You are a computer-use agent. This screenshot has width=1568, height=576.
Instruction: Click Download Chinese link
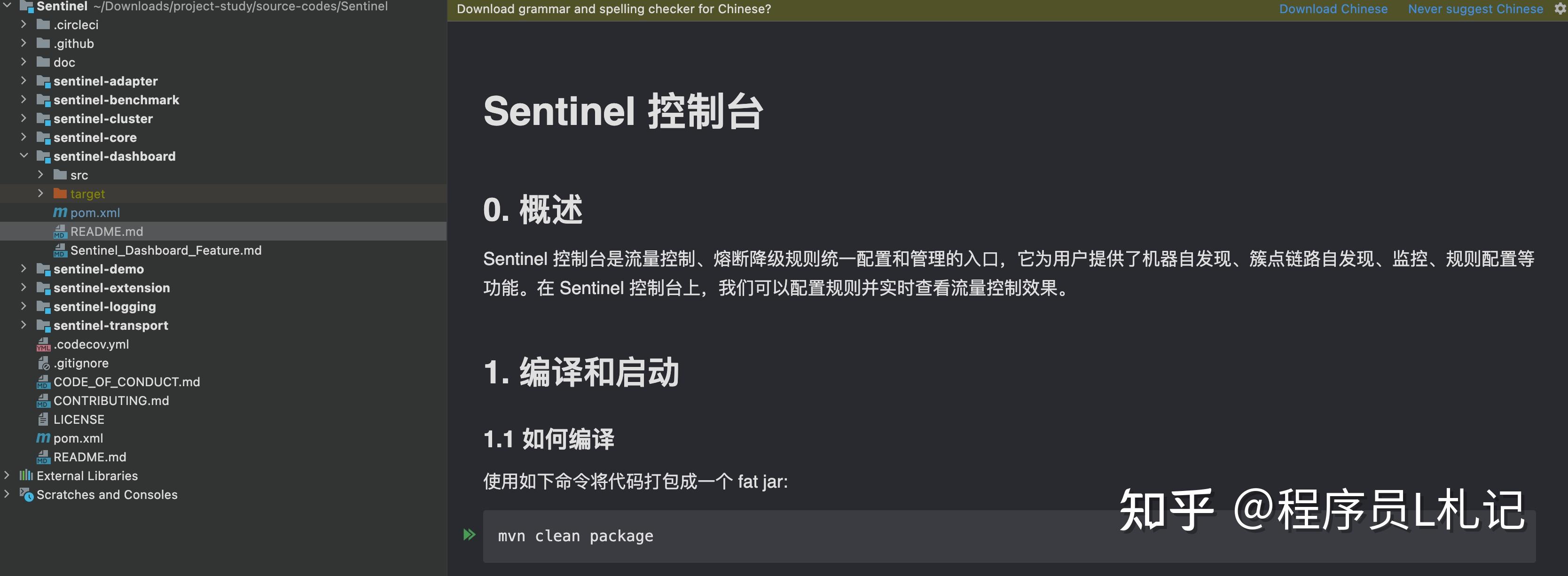pyautogui.click(x=1333, y=8)
